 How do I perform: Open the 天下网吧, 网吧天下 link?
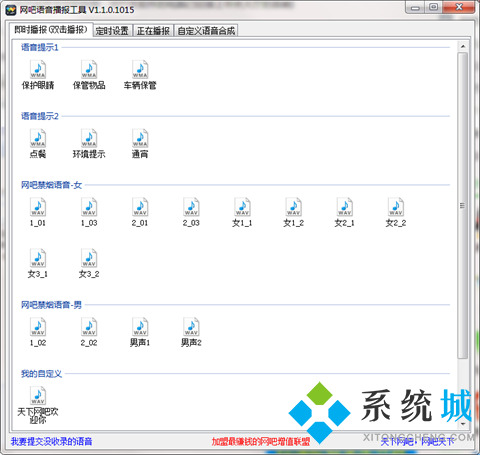[x=417, y=442]
